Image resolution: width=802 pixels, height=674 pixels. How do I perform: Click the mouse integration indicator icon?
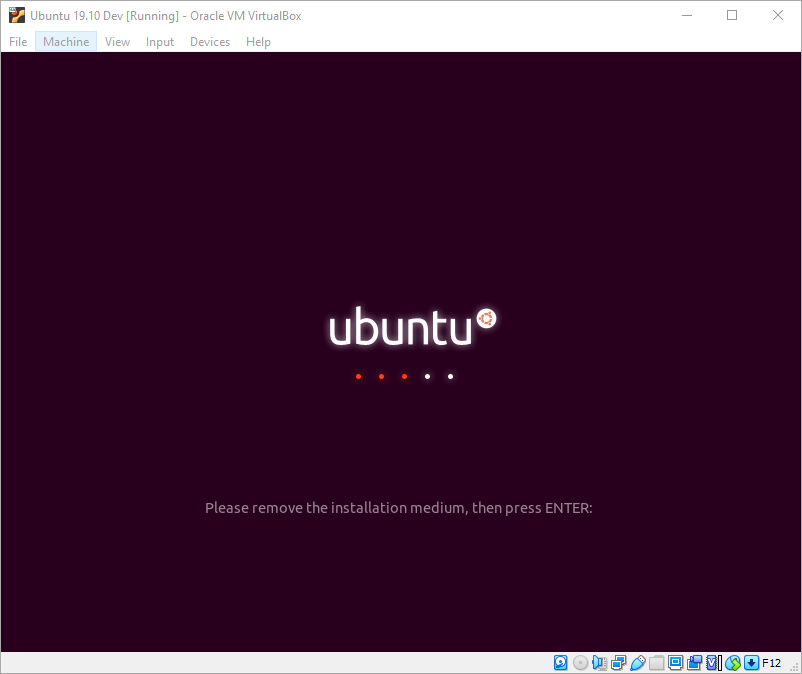[x=733, y=663]
